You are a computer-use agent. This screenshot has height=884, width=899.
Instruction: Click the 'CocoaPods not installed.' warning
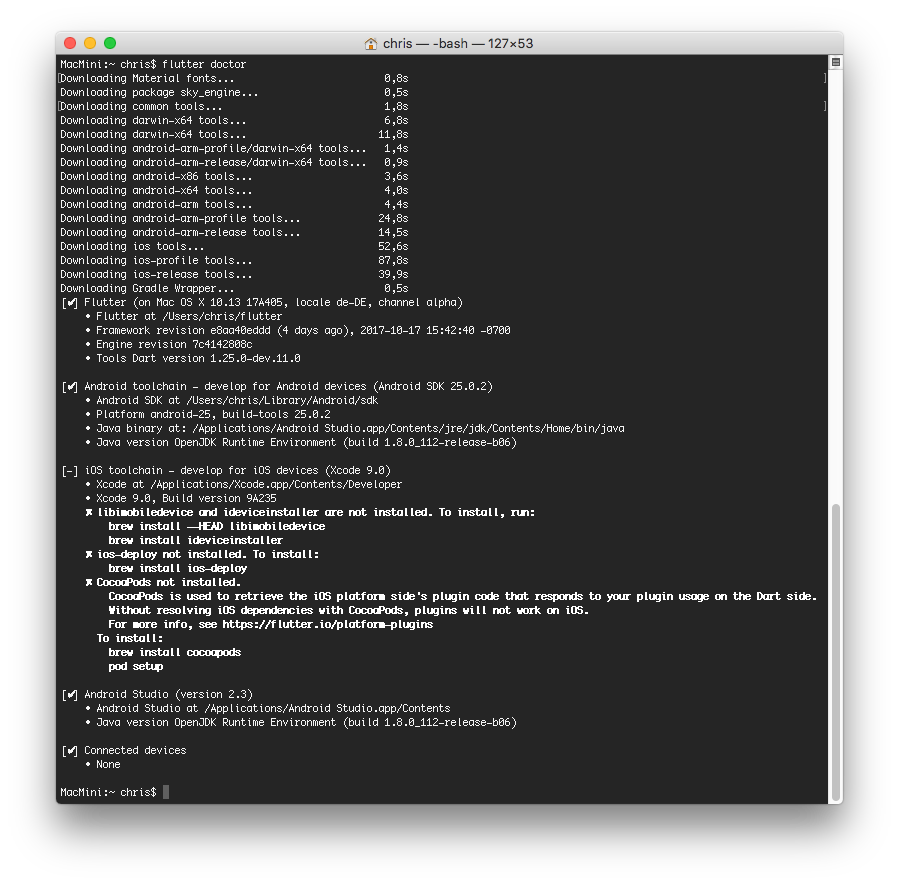coord(163,582)
